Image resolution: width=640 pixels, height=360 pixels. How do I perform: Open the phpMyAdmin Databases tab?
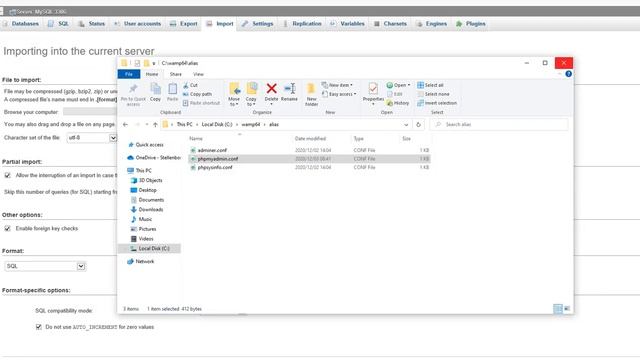[x=21, y=24]
